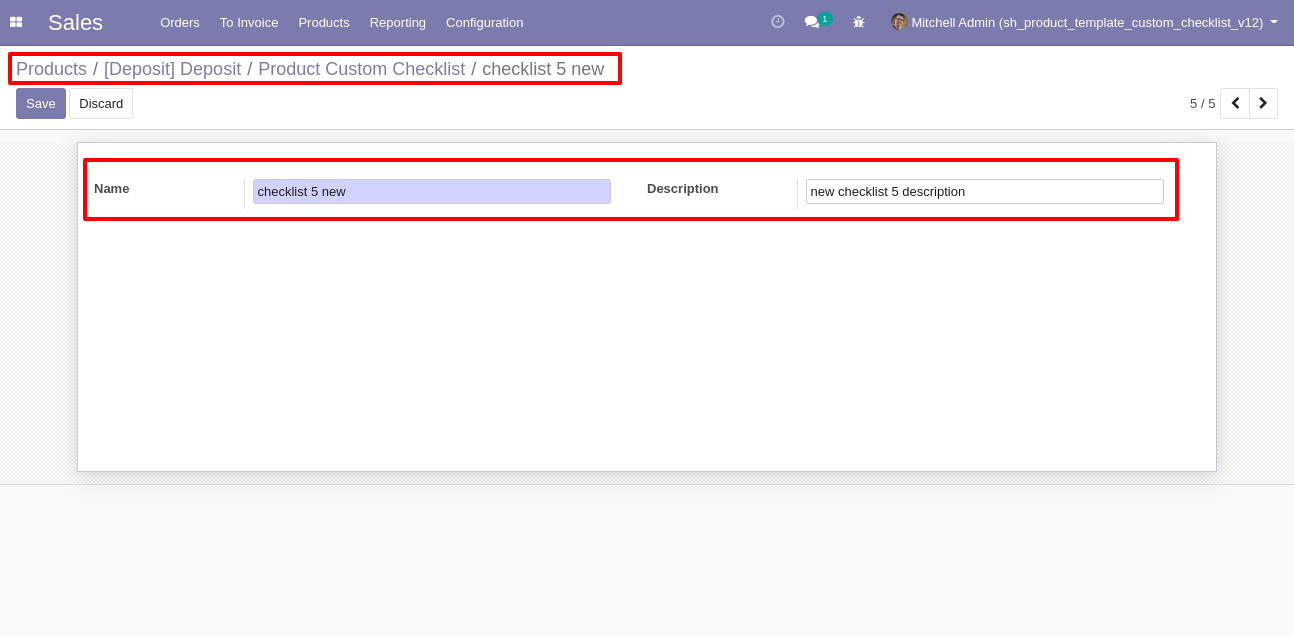This screenshot has height=636, width=1294.
Task: Click the Name input field
Action: [x=432, y=191]
